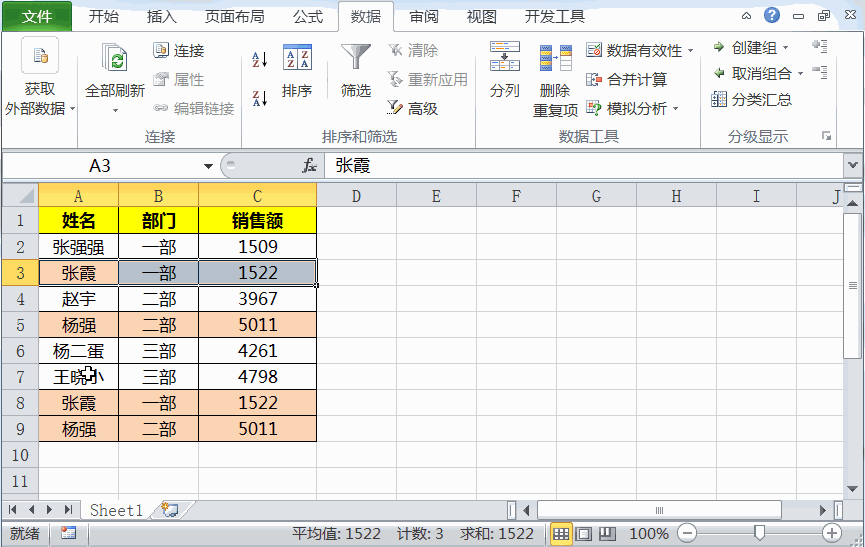865x547 pixels.
Task: Insert a new worksheet tab icon
Action: point(170,510)
